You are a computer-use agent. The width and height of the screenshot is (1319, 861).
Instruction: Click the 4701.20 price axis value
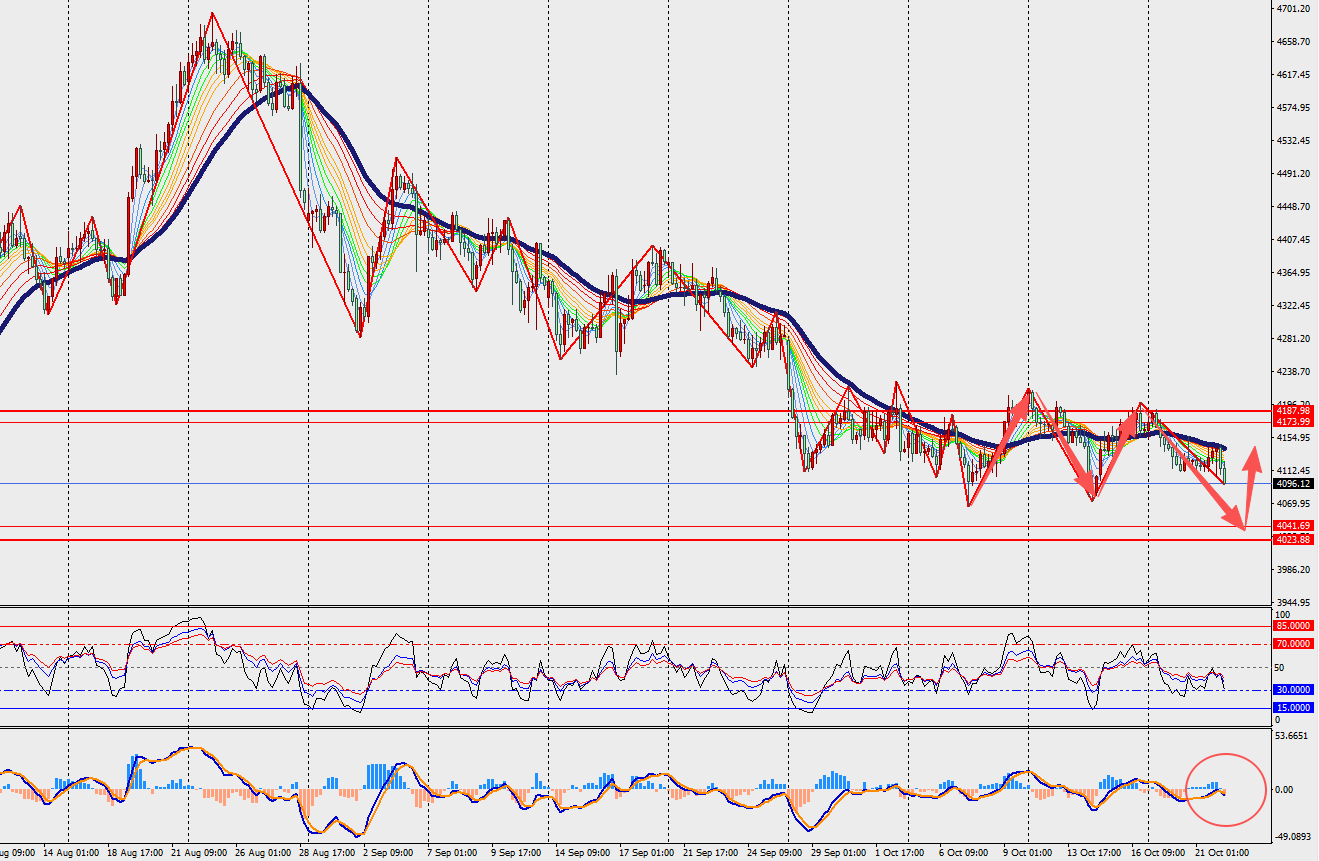tap(1293, 9)
